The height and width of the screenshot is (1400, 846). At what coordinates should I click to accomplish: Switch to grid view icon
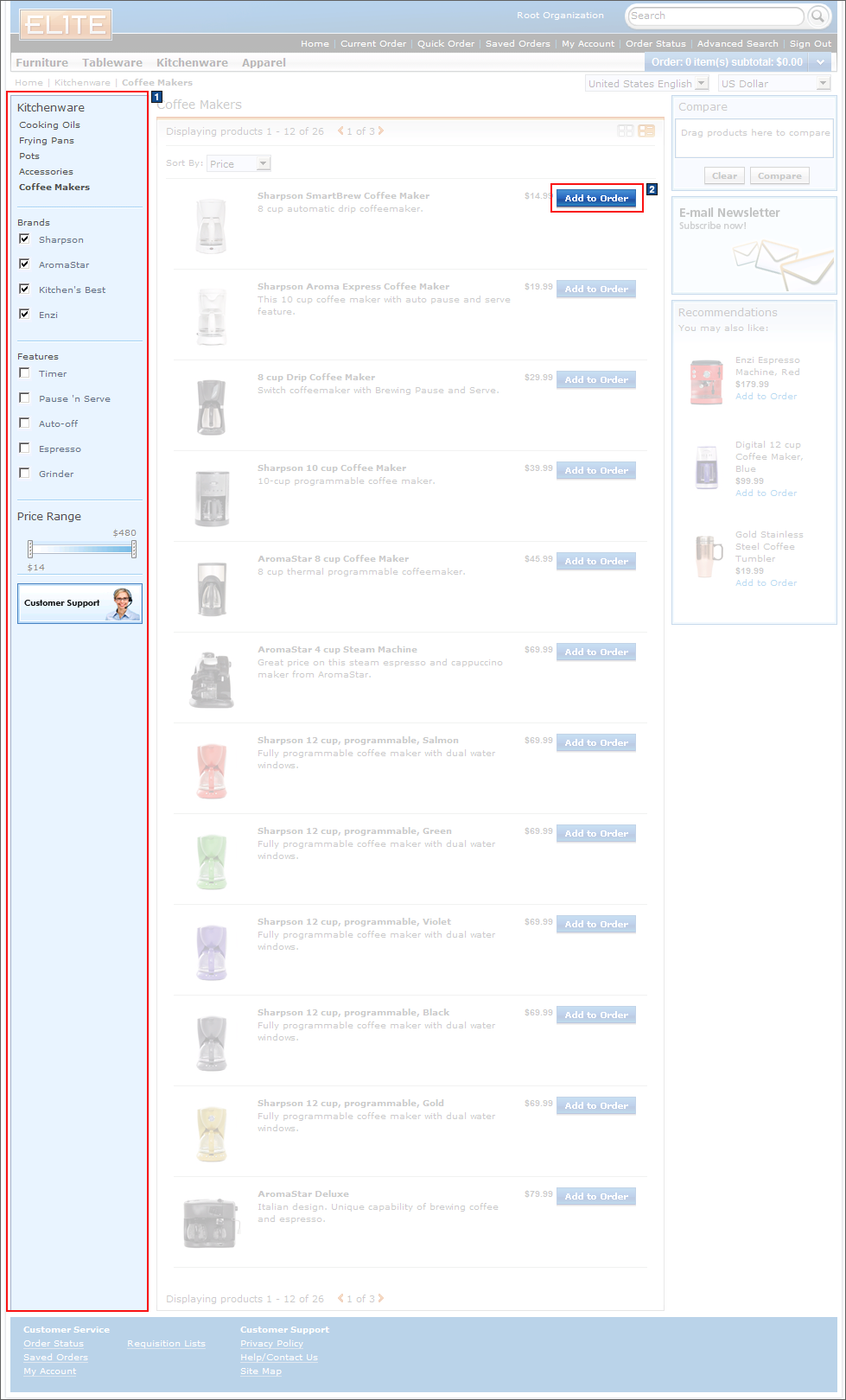[626, 130]
